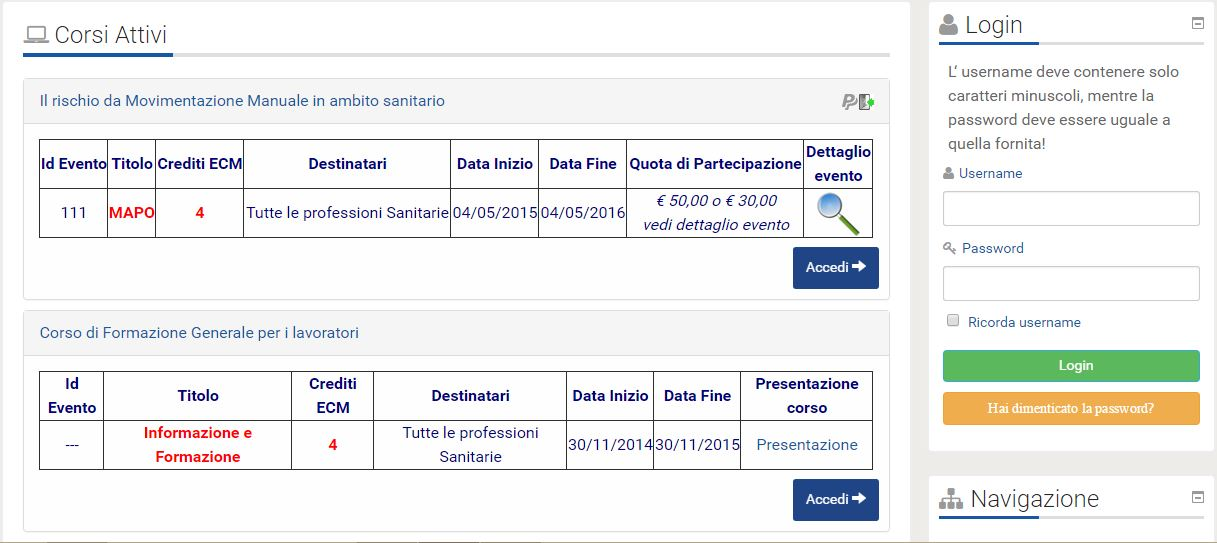1217x543 pixels.
Task: Click the PayPal enrollment icon
Action: [858, 101]
